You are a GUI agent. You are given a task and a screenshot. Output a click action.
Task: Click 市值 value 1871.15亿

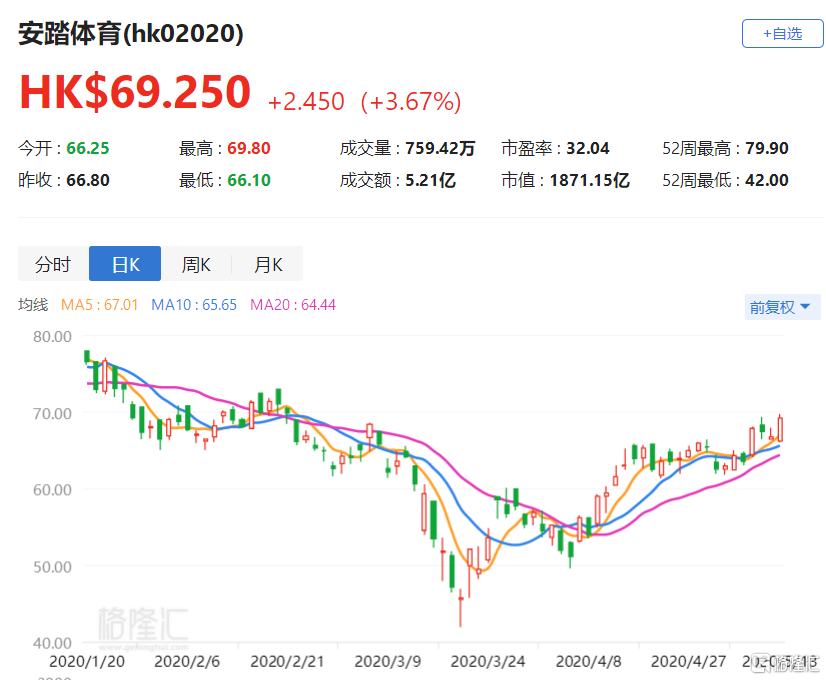pos(589,180)
